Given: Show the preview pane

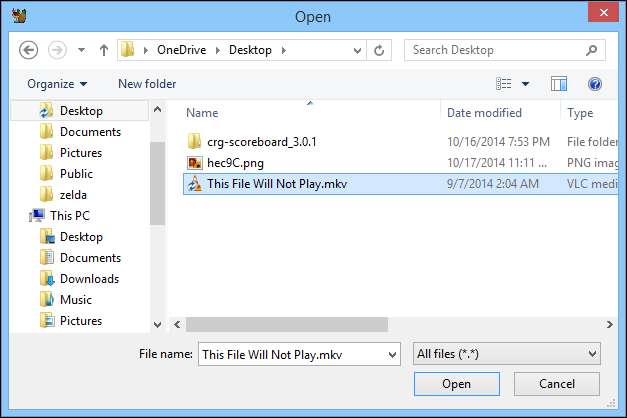Looking at the screenshot, I should (559, 84).
